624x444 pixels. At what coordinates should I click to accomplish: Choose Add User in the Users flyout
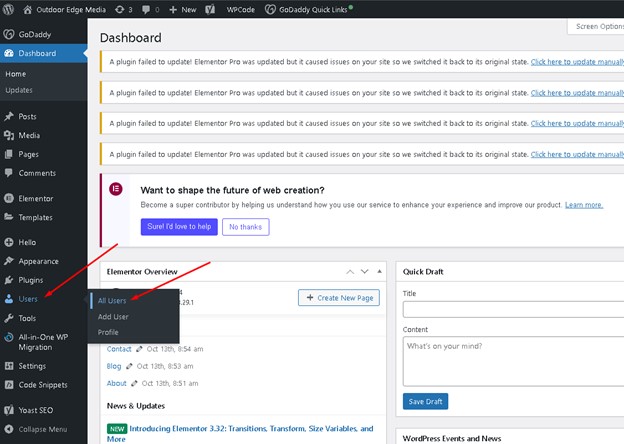pos(113,316)
